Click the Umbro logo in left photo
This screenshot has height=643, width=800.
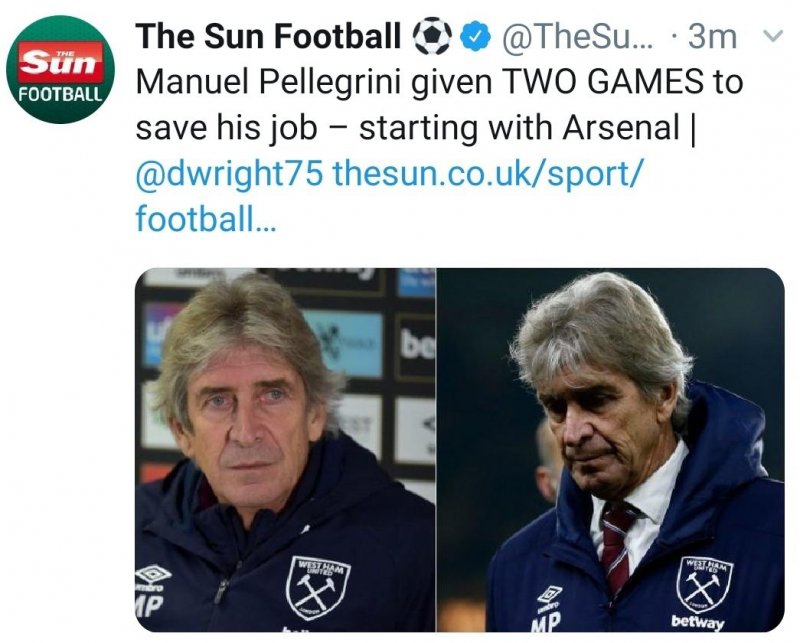153,575
